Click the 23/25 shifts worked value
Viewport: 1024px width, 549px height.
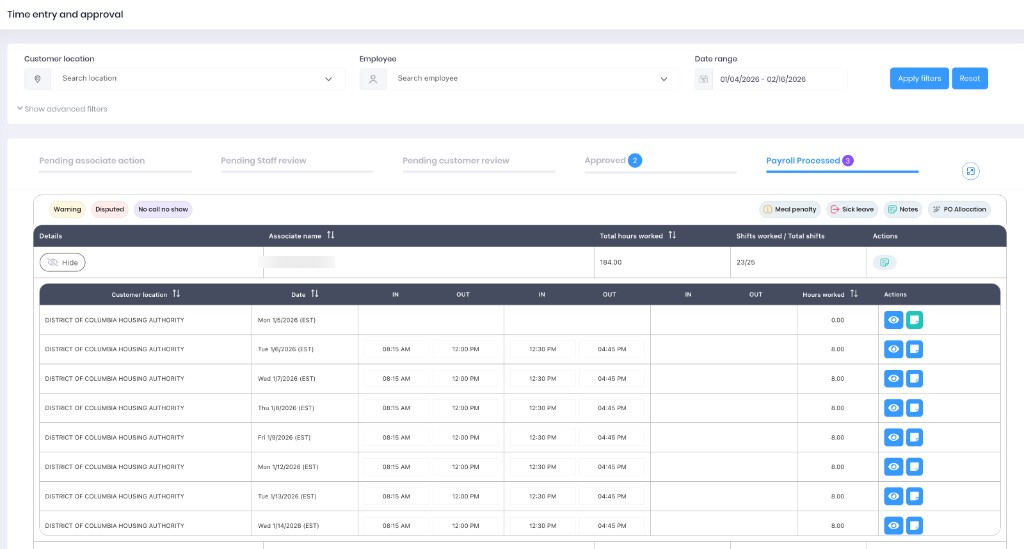click(745, 262)
